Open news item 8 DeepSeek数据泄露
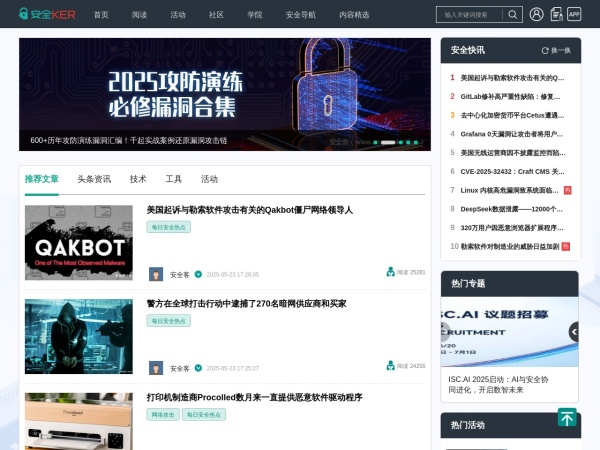This screenshot has height=450, width=600. [511, 209]
